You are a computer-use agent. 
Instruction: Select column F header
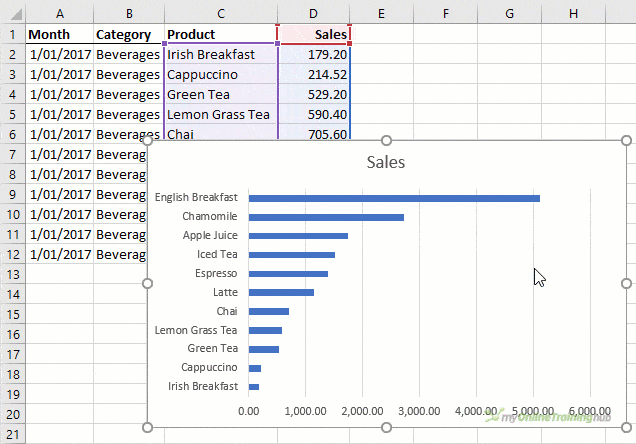pyautogui.click(x=446, y=14)
